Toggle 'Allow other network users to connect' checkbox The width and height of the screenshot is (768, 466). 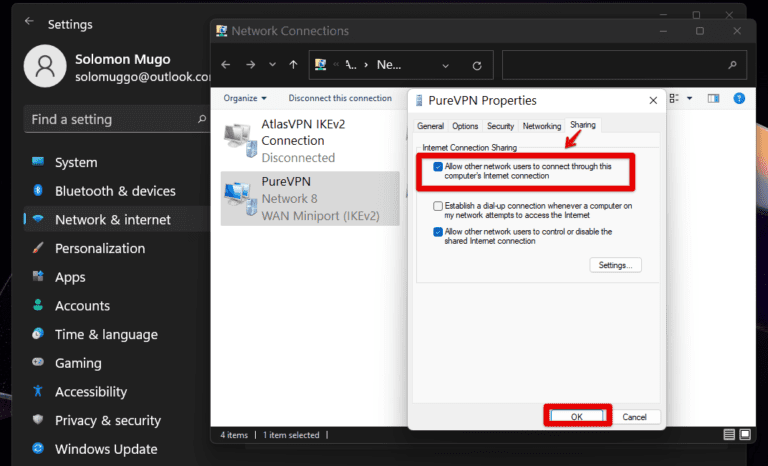coord(438,167)
